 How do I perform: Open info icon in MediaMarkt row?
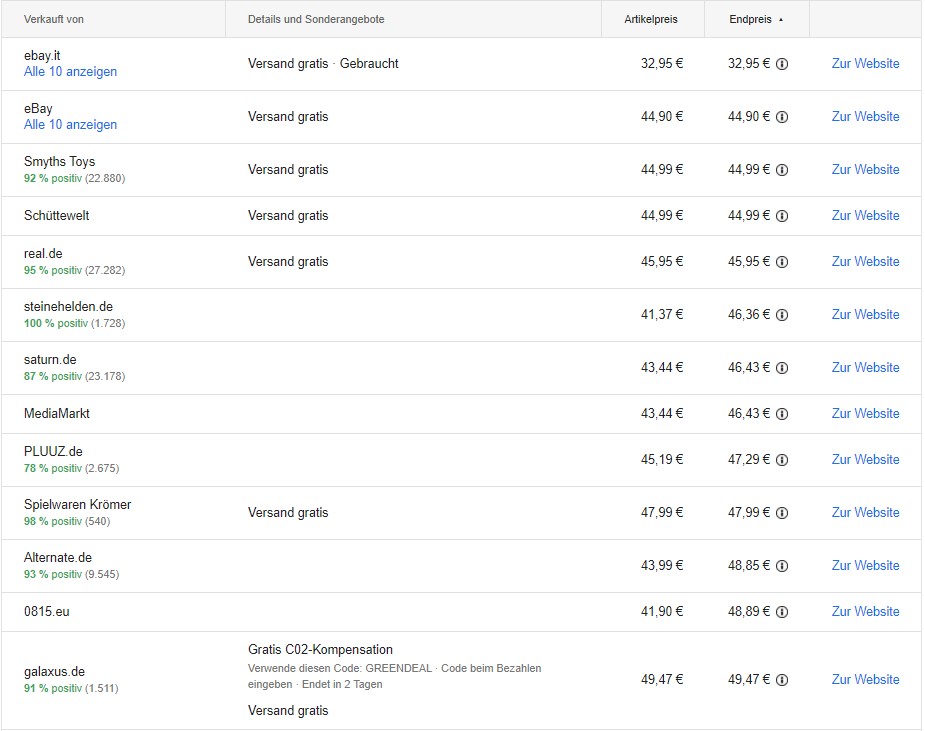[x=782, y=415]
